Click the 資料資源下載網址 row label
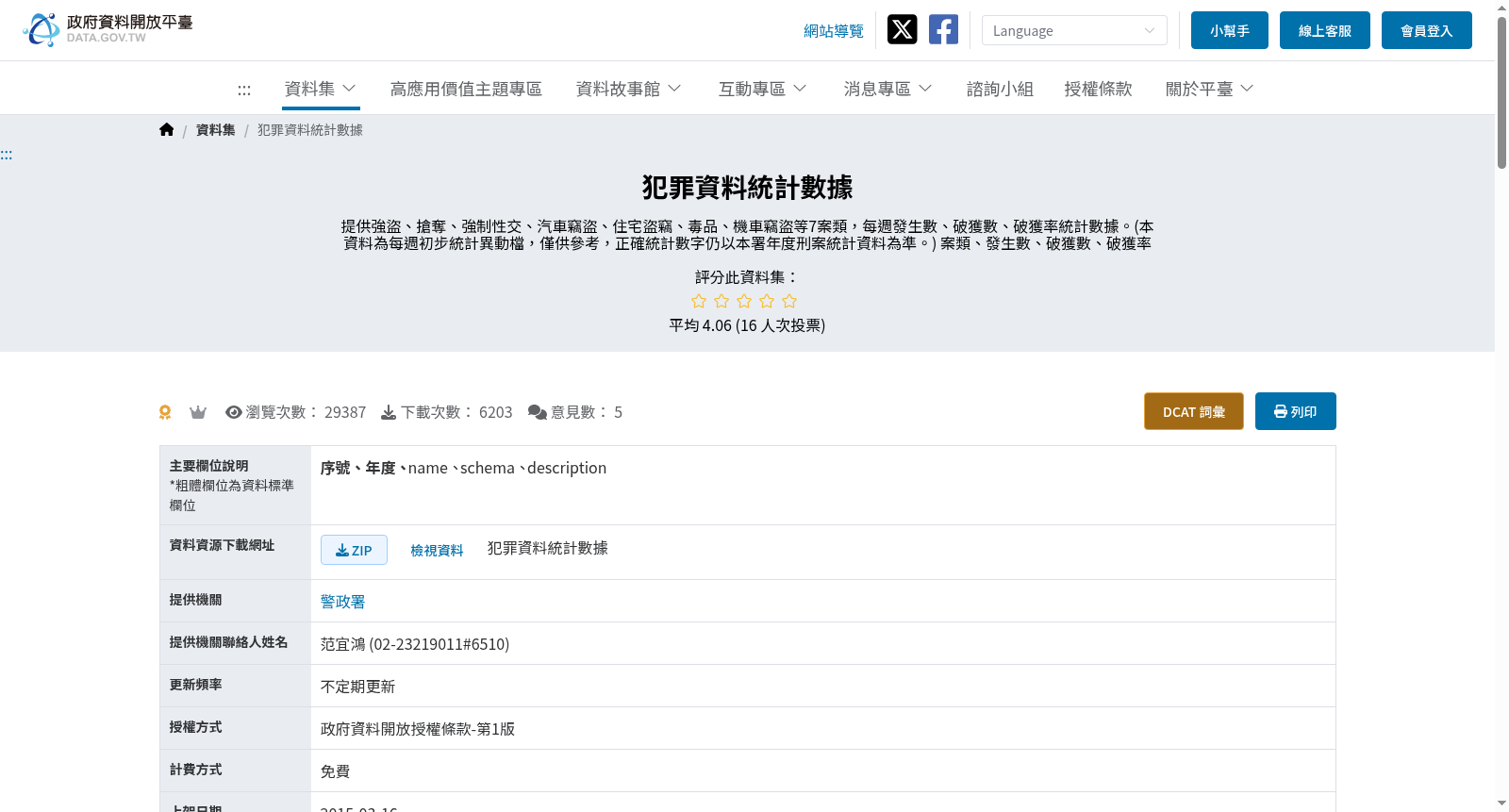 tap(223, 545)
